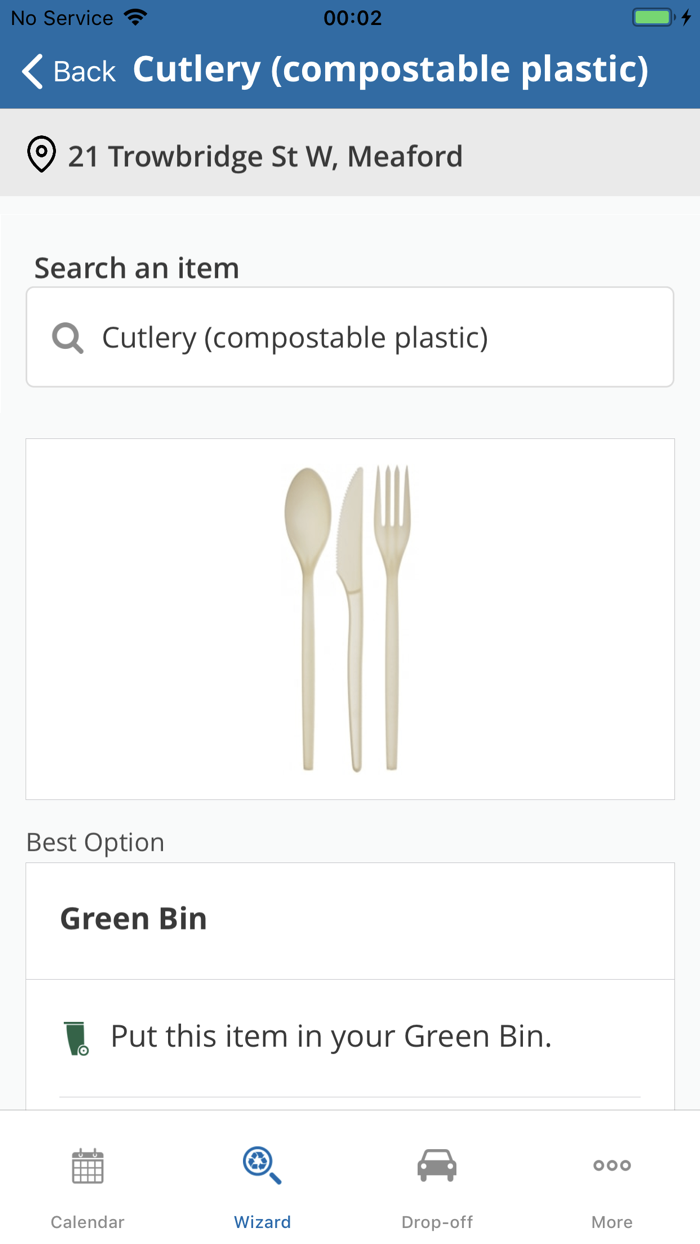This screenshot has width=700, height=1244.
Task: Tap the Wi-Fi status icon
Action: [x=135, y=18]
